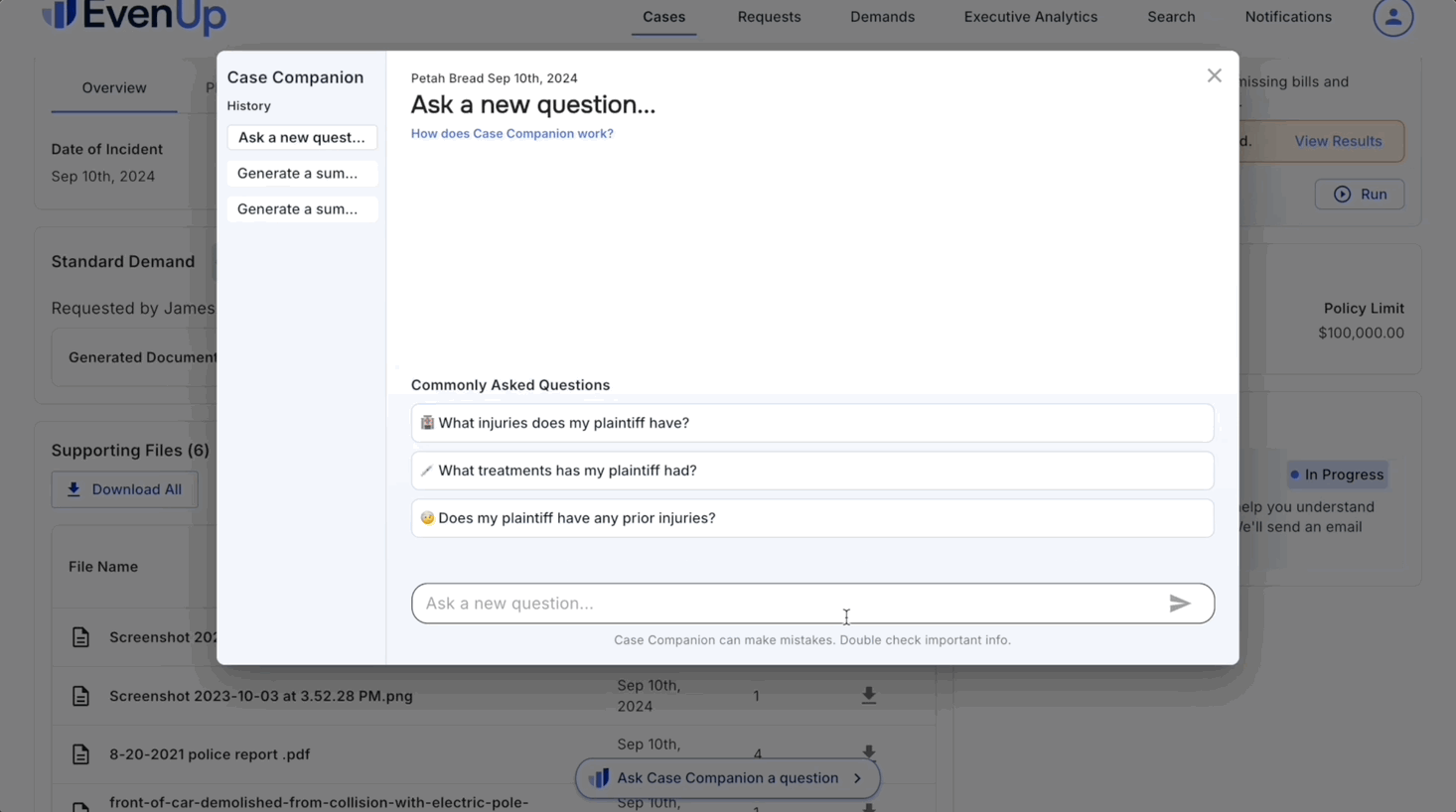Open 'How does Case Companion work?' link
1456x812 pixels.
tap(511, 134)
